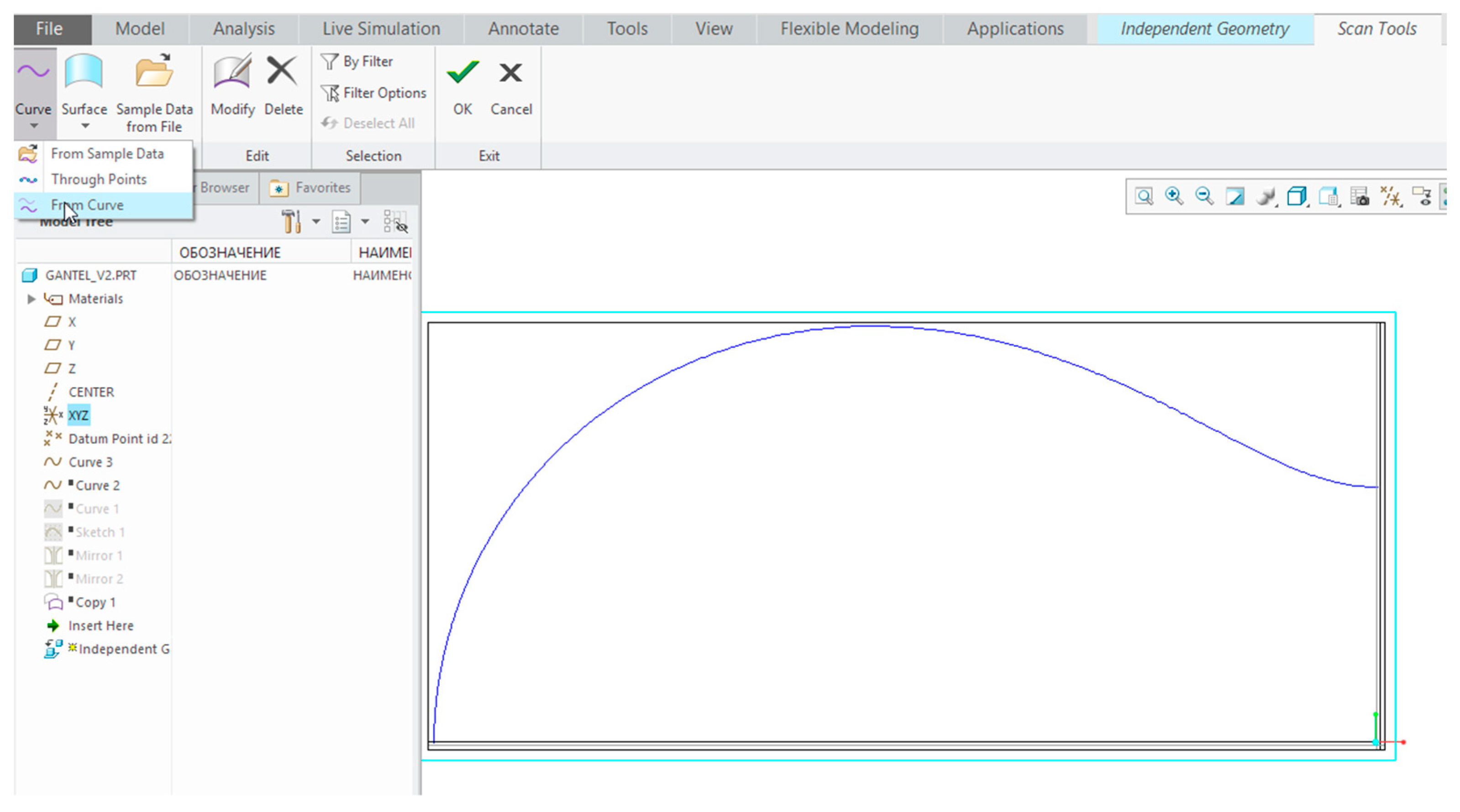
Task: Expand the Materials tree node
Action: click(x=32, y=299)
